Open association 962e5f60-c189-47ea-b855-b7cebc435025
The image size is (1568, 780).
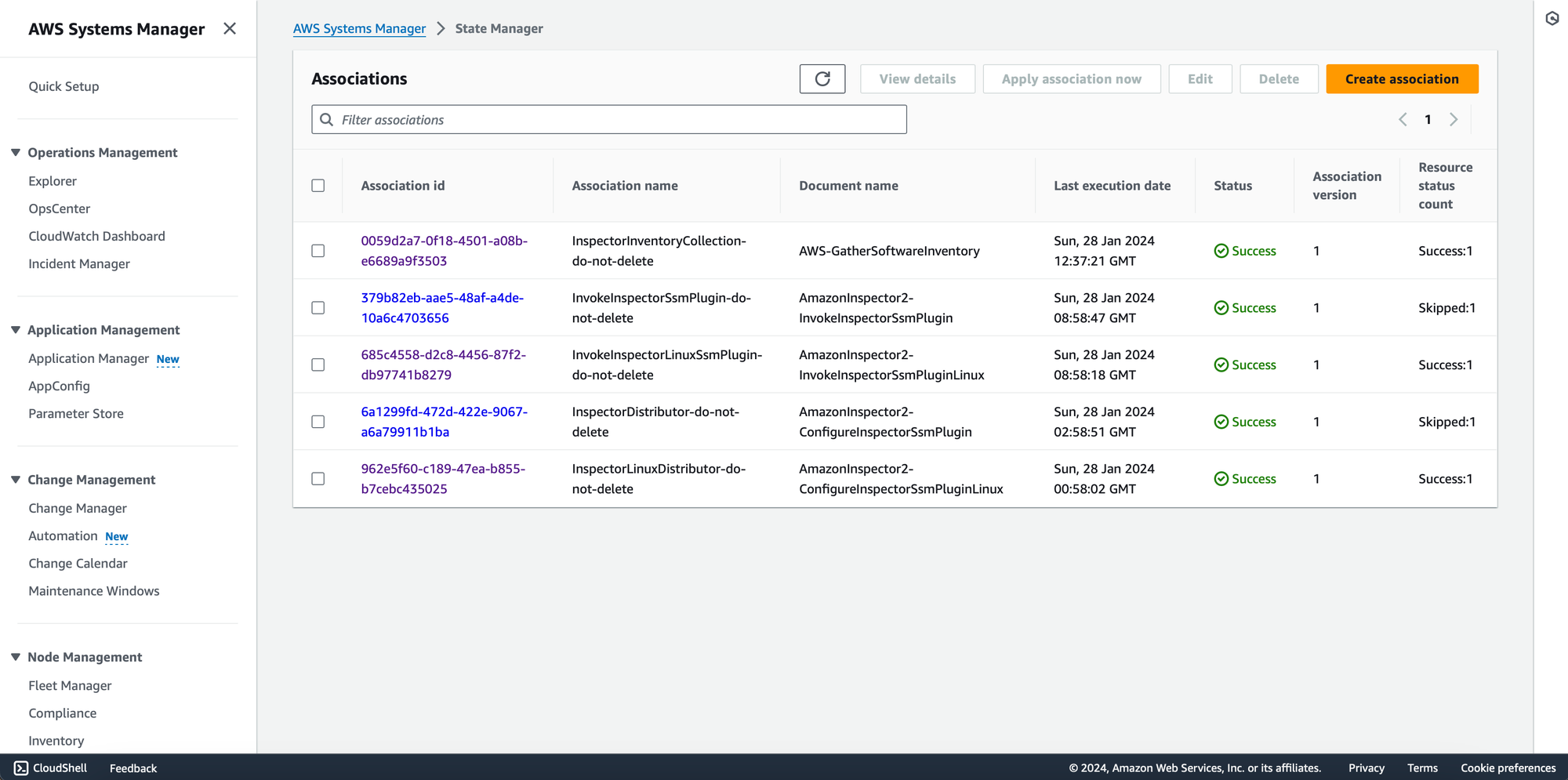pyautogui.click(x=443, y=479)
